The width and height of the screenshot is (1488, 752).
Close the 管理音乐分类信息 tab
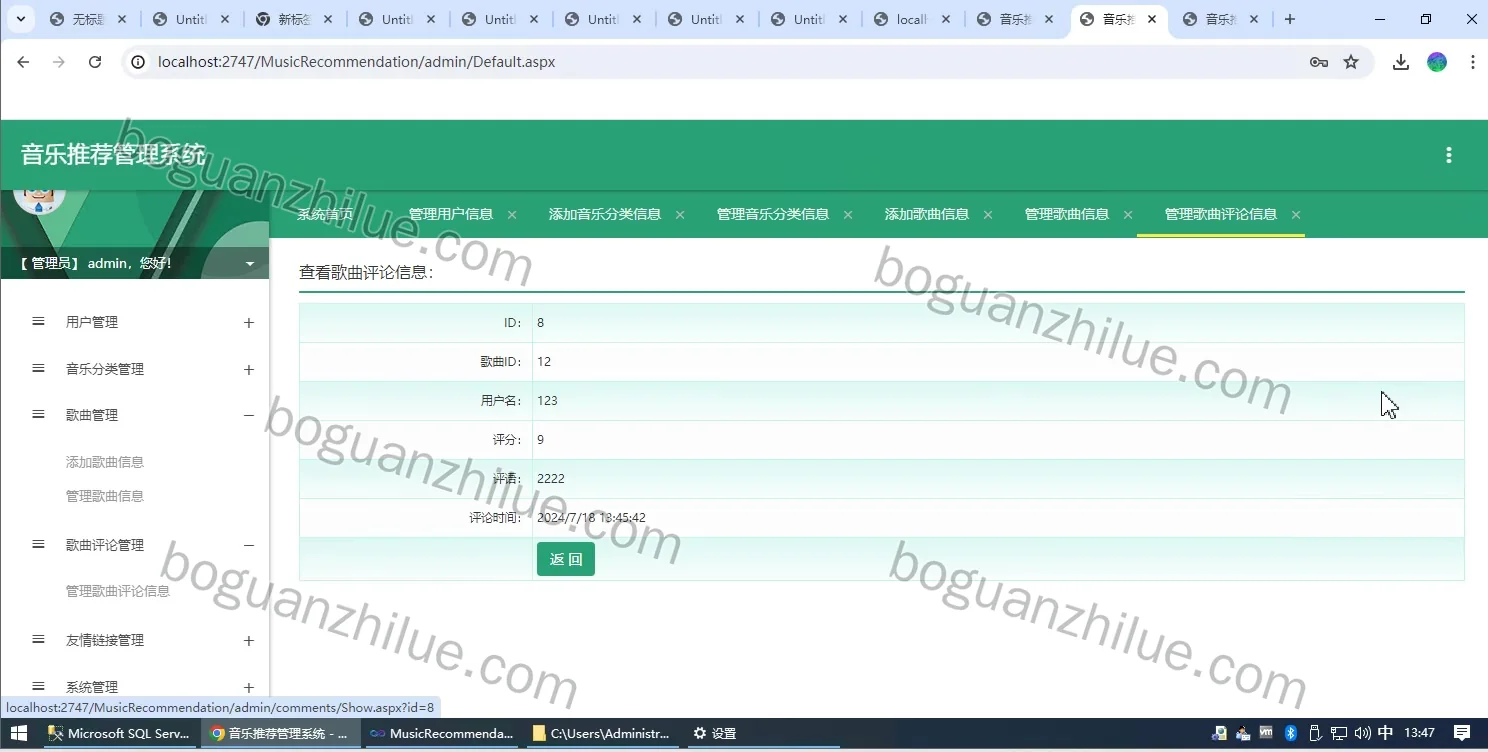click(x=848, y=215)
